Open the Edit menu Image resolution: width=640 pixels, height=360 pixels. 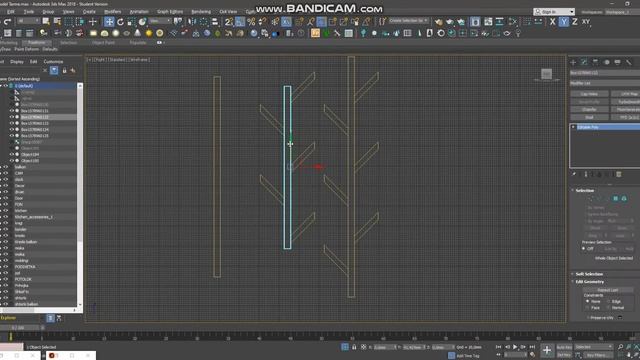[11, 12]
